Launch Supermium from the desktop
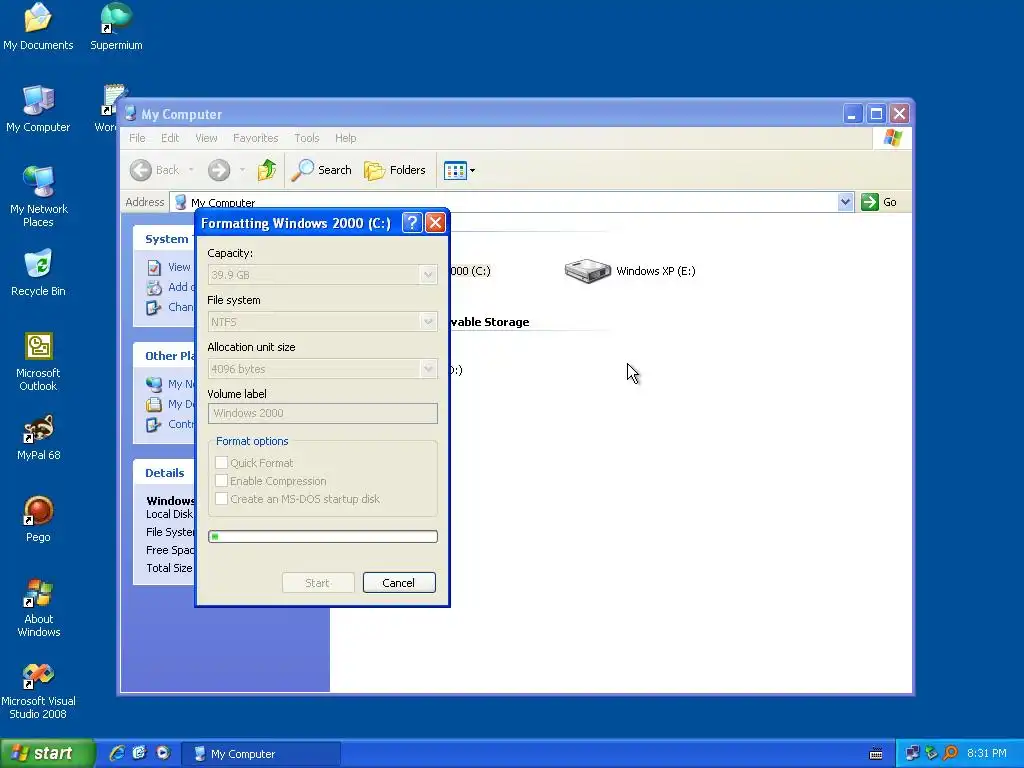1024x768 pixels. (x=116, y=26)
